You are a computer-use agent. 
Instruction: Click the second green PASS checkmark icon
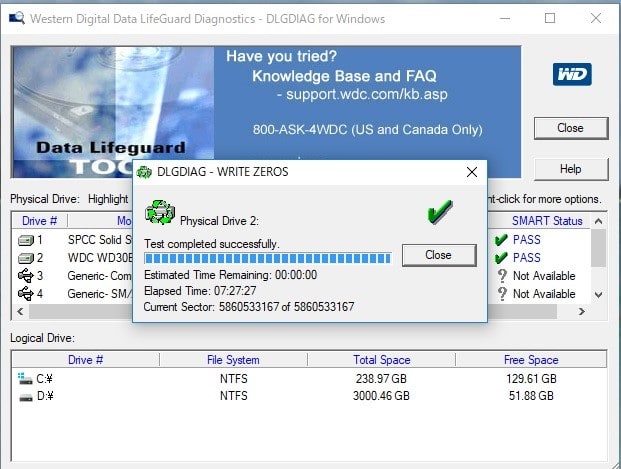pyautogui.click(x=501, y=258)
